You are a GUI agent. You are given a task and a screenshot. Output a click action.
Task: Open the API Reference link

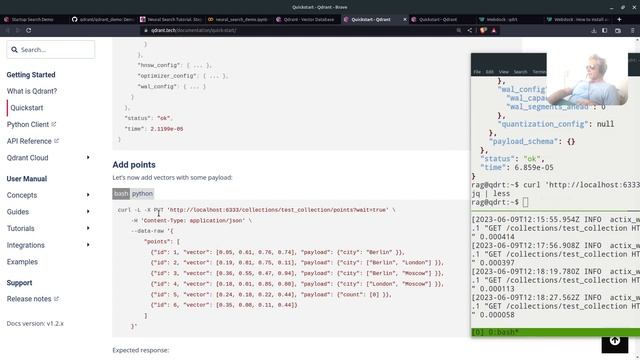click(29, 141)
